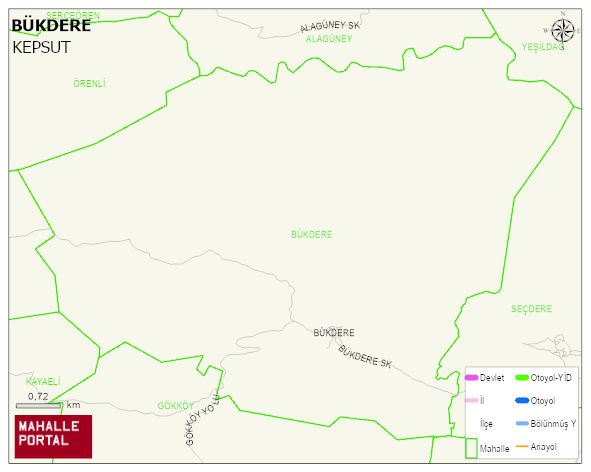The image size is (591, 472).
Task: Click the BÜKDERE map title heading
Action: (x=51, y=25)
